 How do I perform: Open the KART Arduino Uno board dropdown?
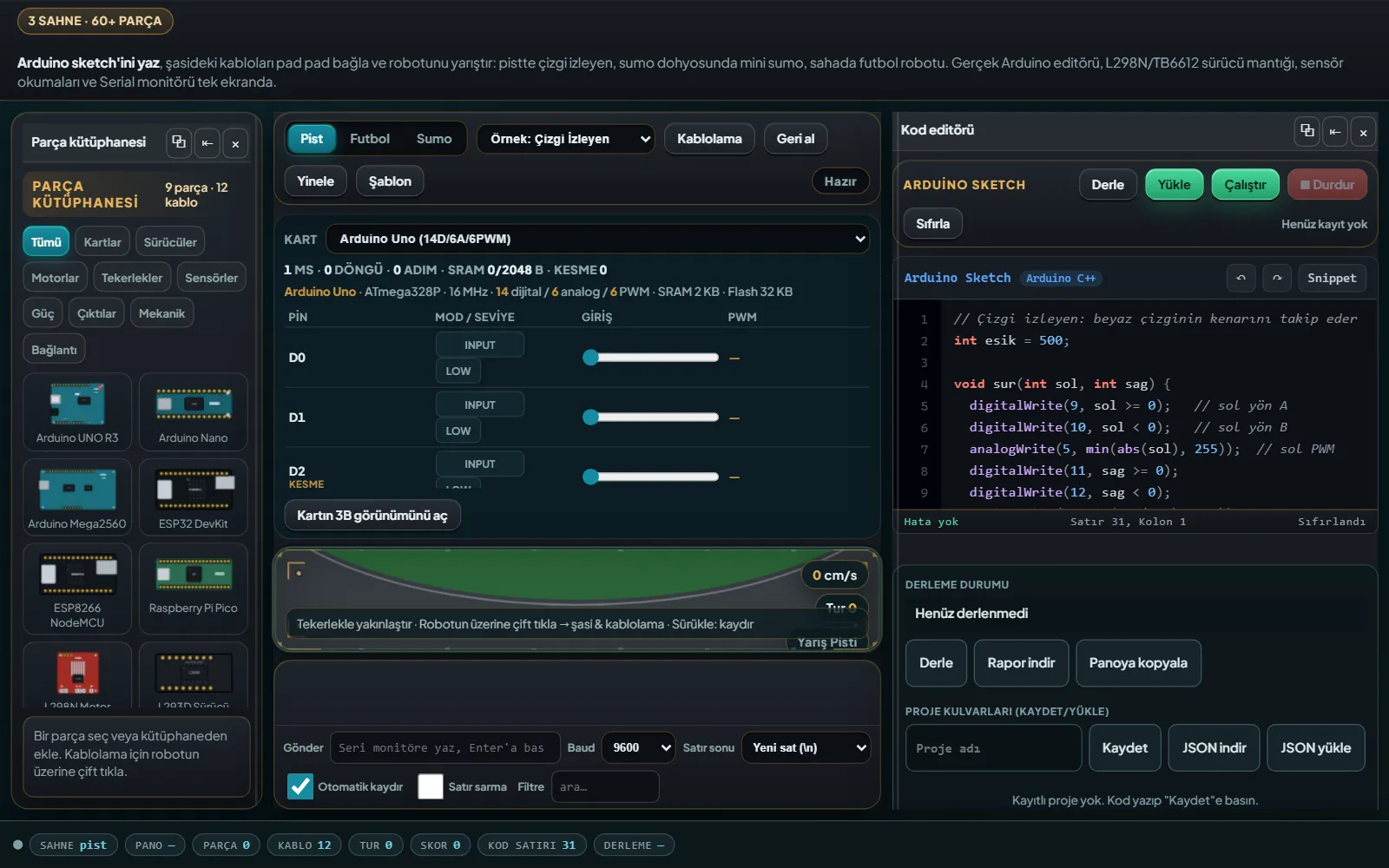point(598,239)
